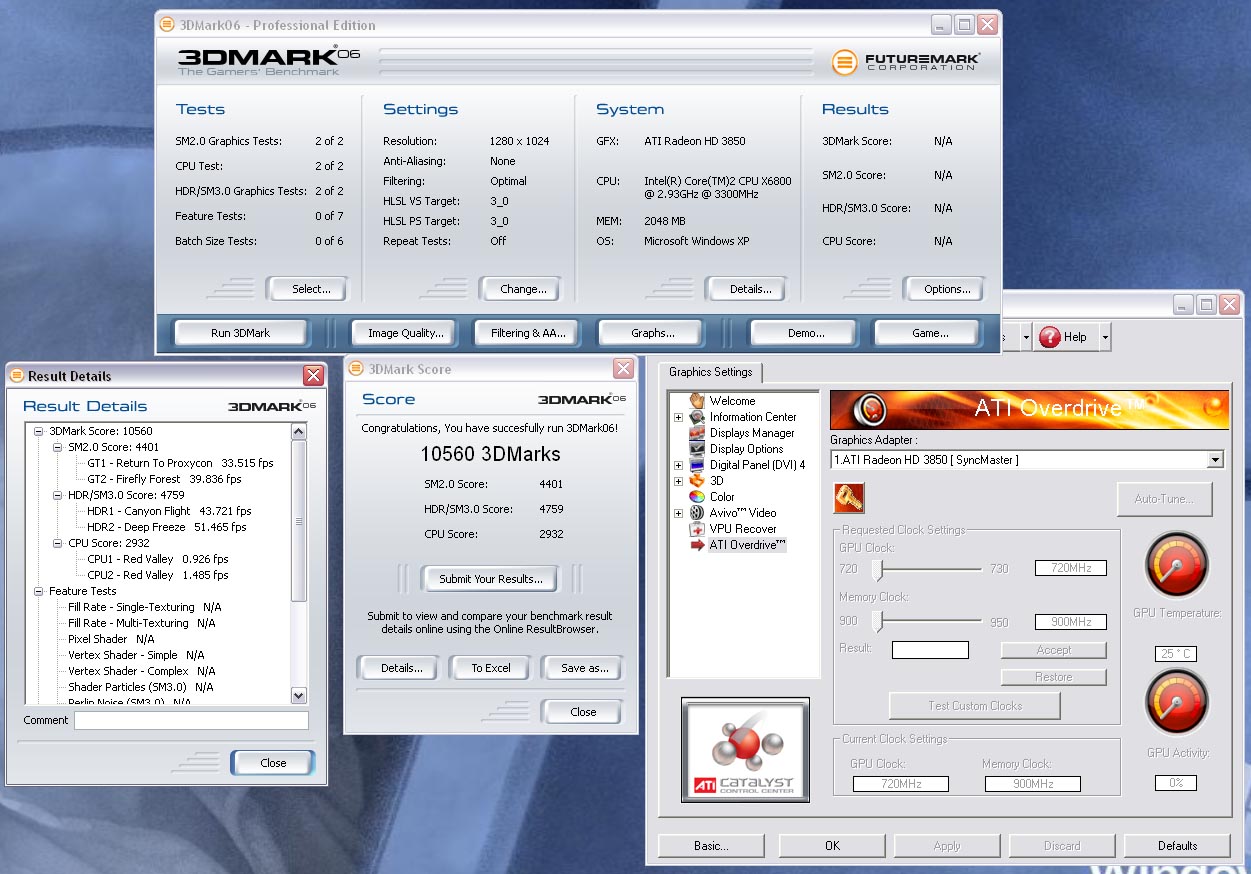Click the Welcome hand icon in Catalyst tree

(x=697, y=400)
